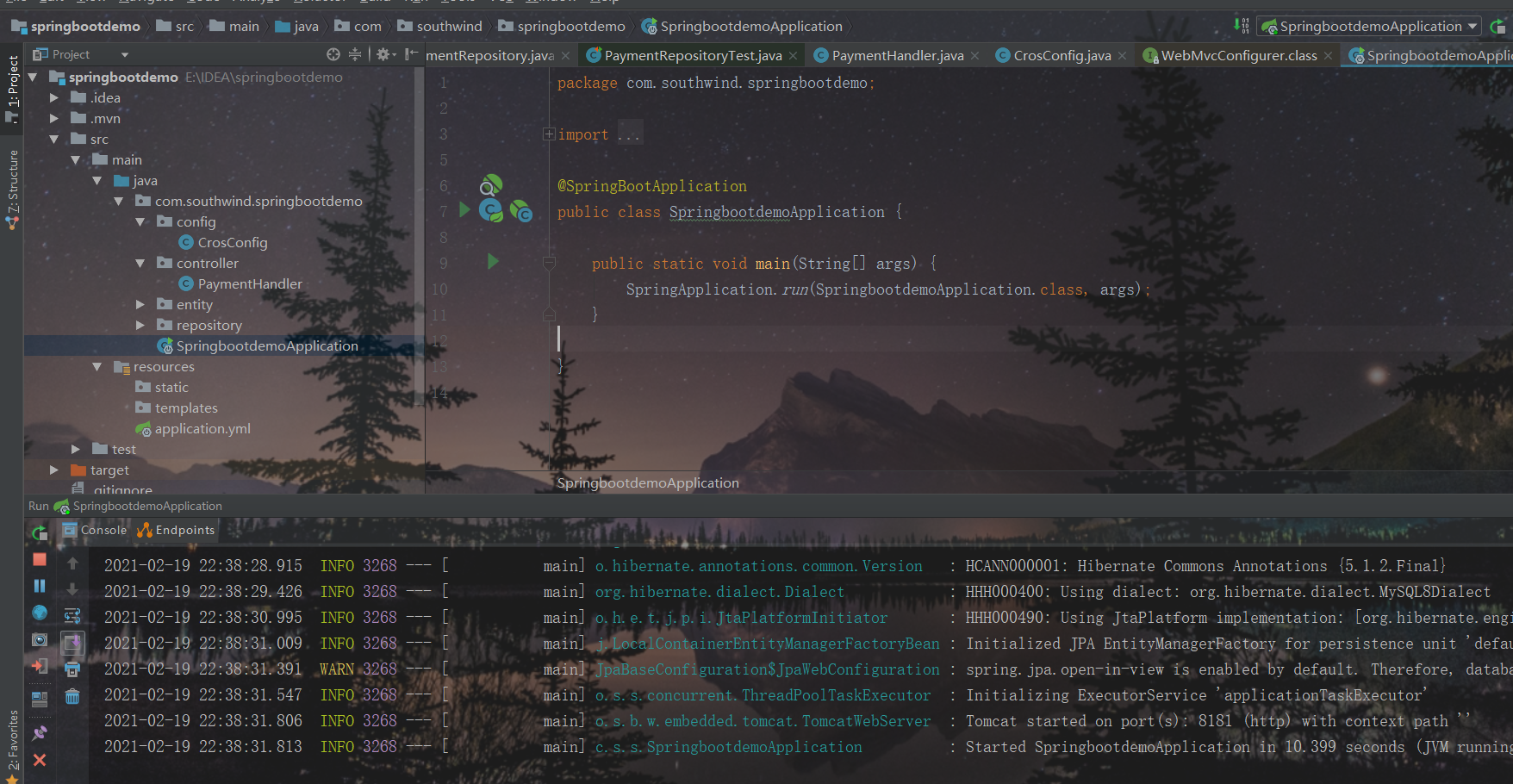
Task: Collapse all nodes in the Project panel
Action: click(x=355, y=53)
